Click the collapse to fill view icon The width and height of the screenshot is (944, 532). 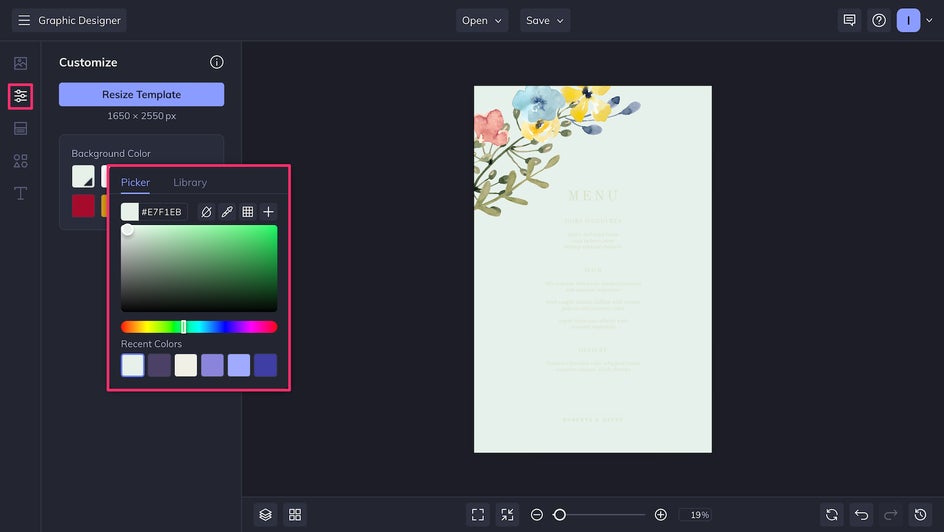coord(508,515)
